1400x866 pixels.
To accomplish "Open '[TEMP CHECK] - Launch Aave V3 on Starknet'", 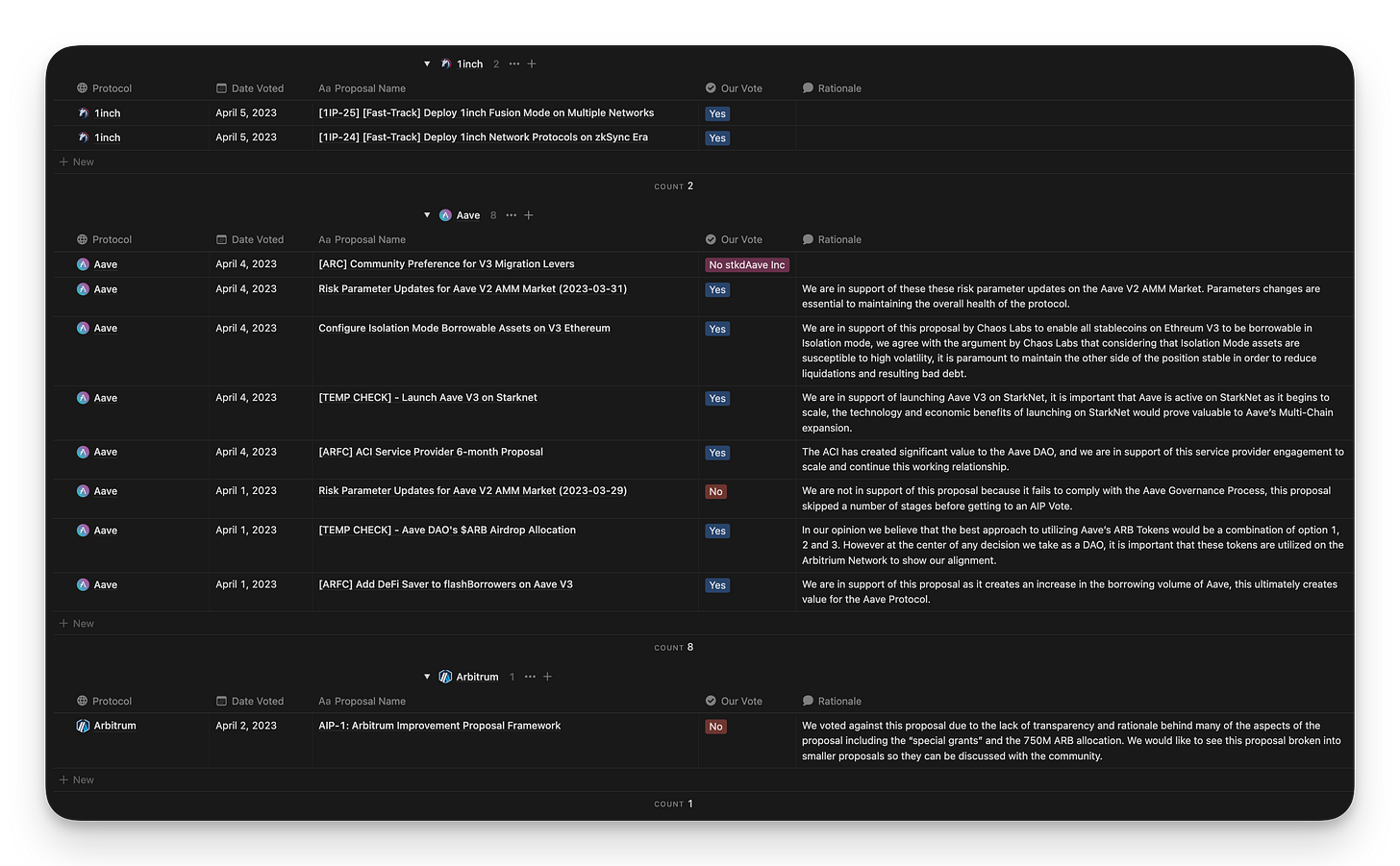I will click(428, 398).
